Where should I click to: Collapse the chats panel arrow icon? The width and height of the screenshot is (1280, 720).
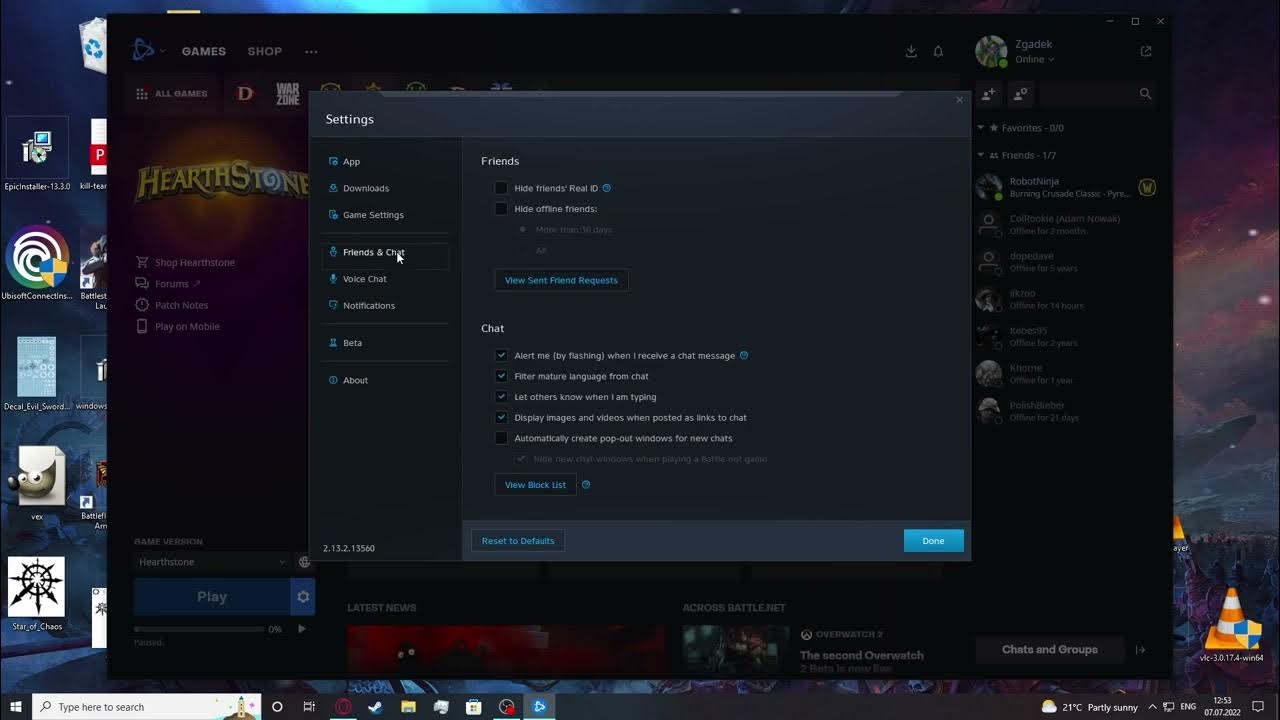(1140, 650)
